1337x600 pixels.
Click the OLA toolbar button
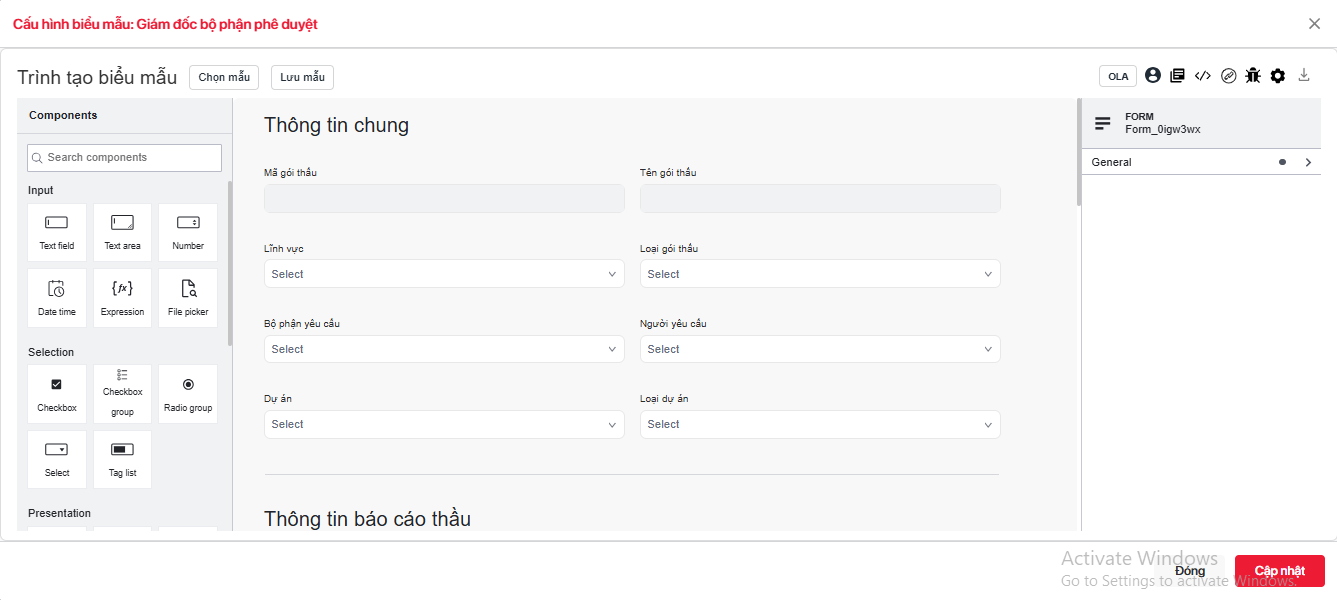click(x=1117, y=76)
